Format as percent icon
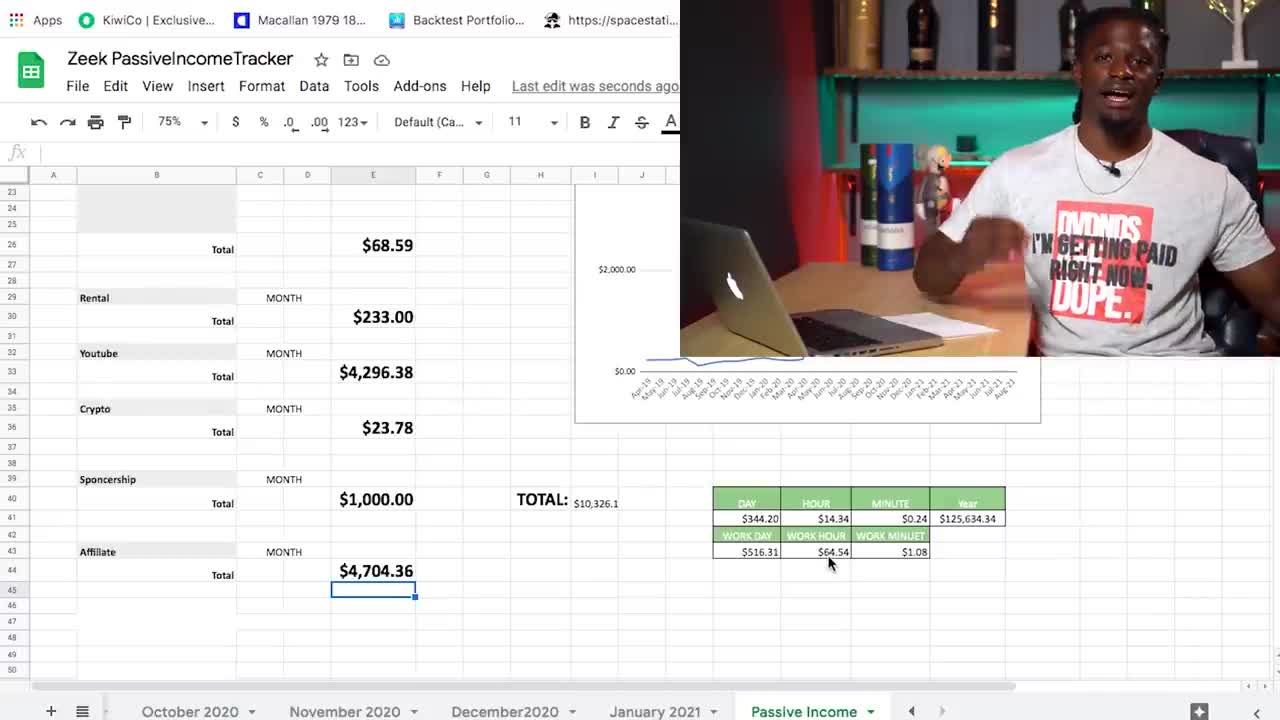Image resolution: width=1280 pixels, height=720 pixels. click(264, 122)
